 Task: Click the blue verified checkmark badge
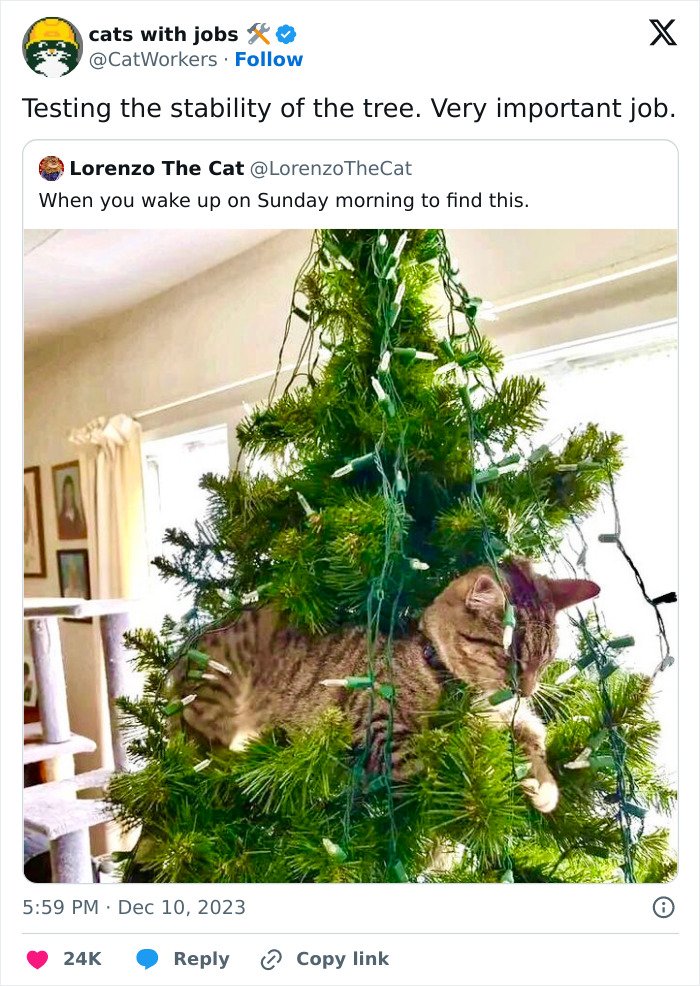pos(285,34)
